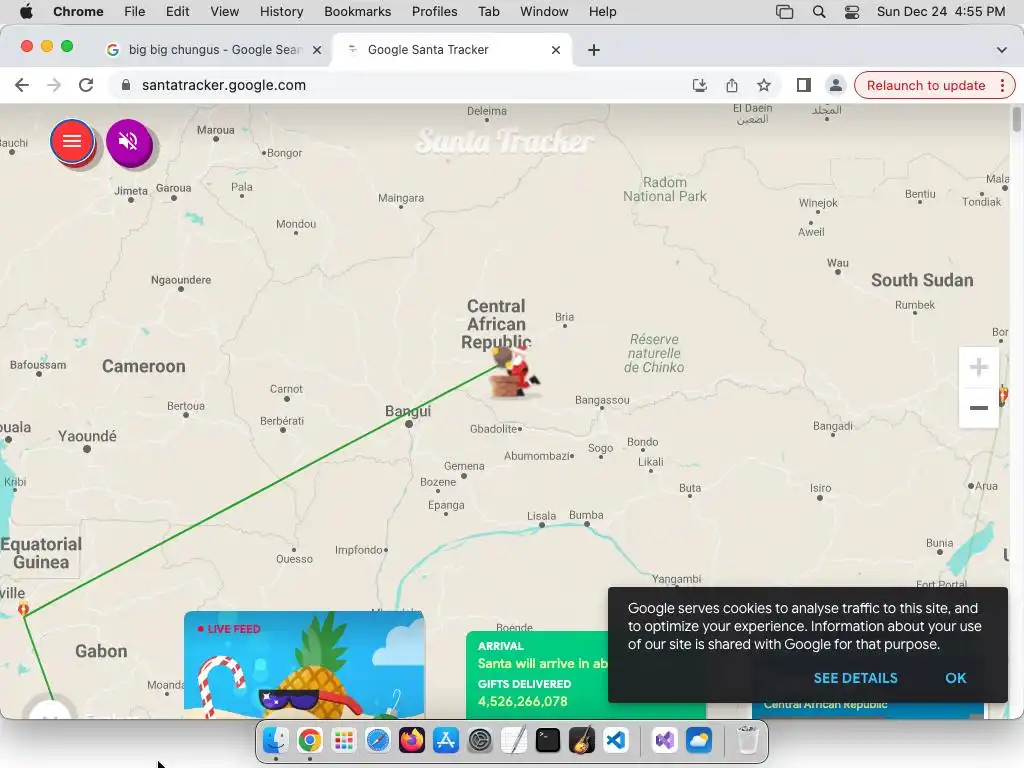Click Relaunch to update button
The image size is (1024, 768).
pyautogui.click(x=925, y=85)
